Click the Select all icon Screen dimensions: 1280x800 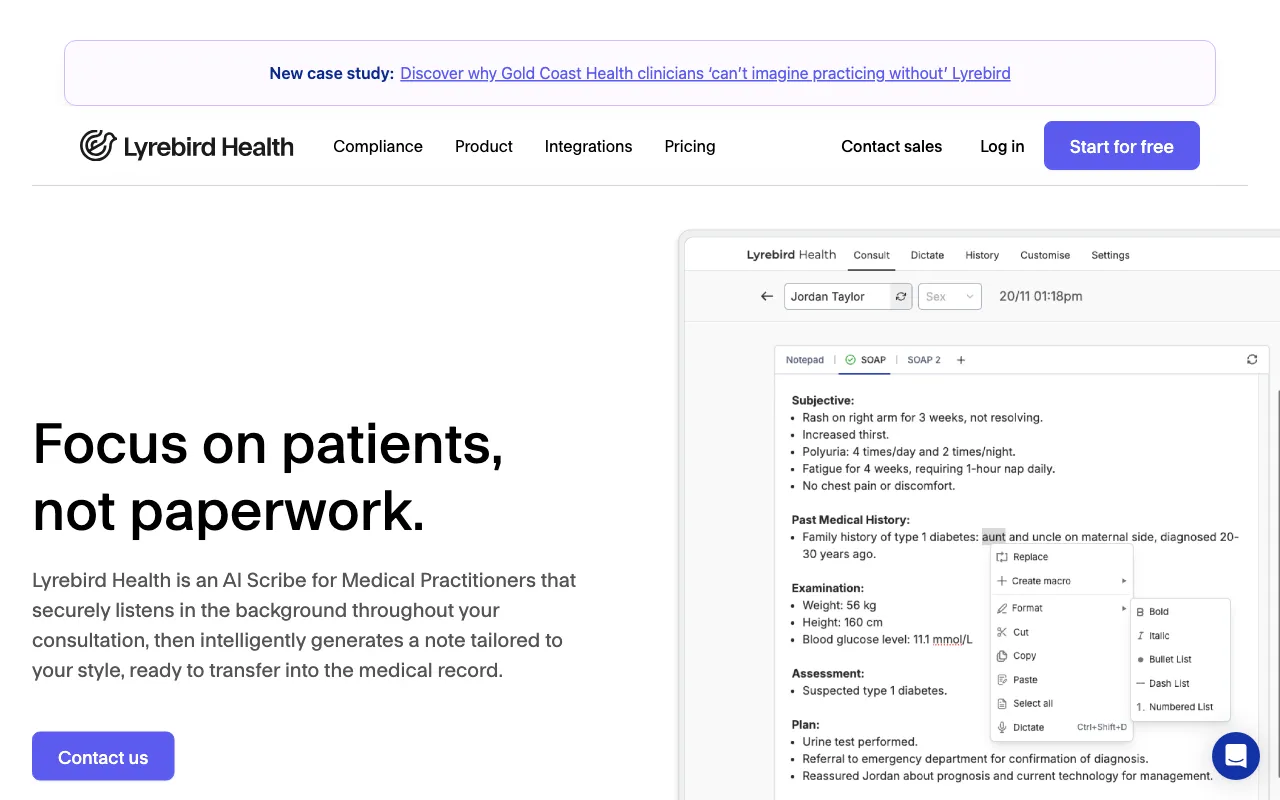pyautogui.click(x=1002, y=703)
